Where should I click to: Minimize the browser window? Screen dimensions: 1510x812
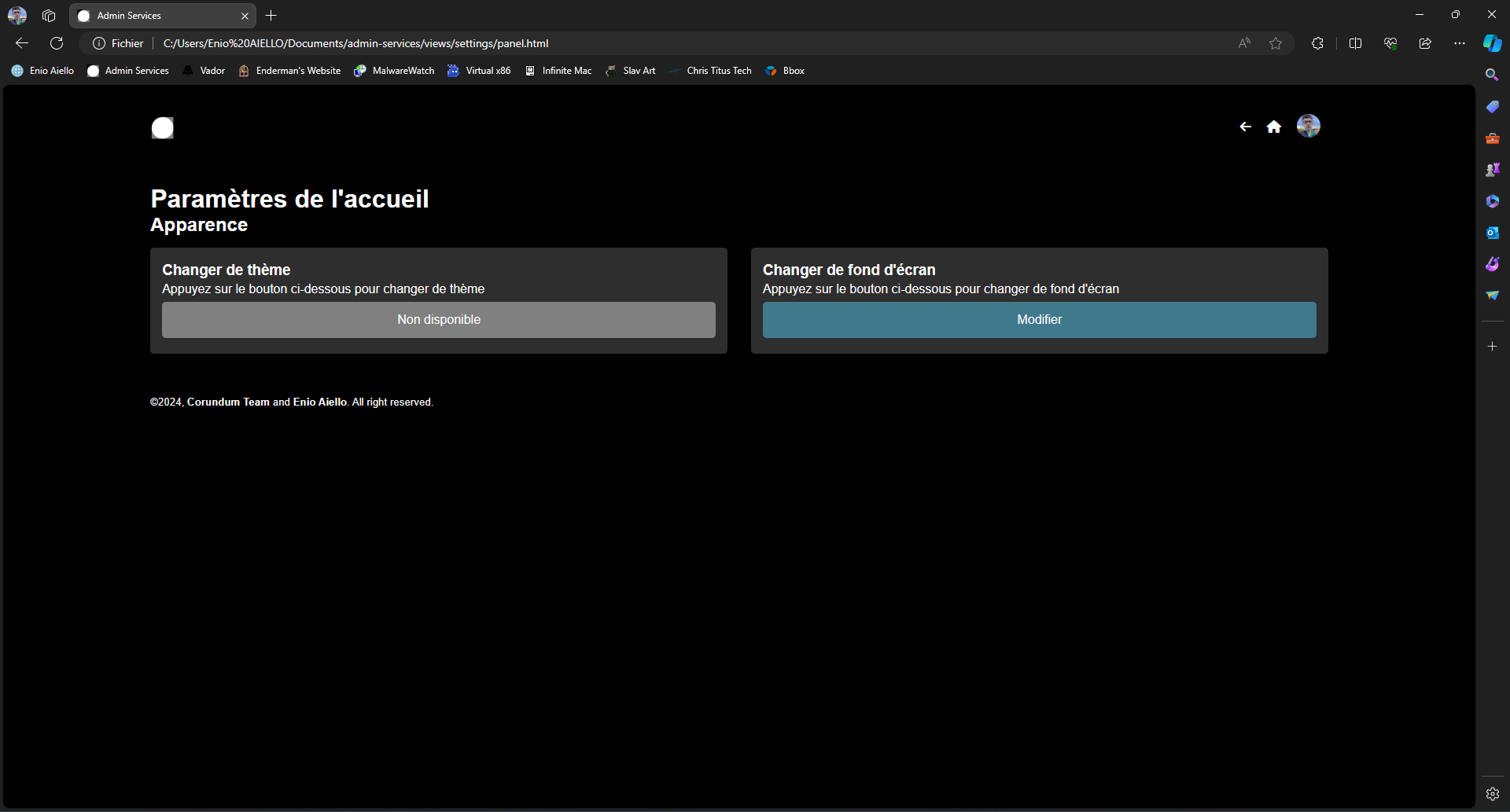click(1420, 14)
